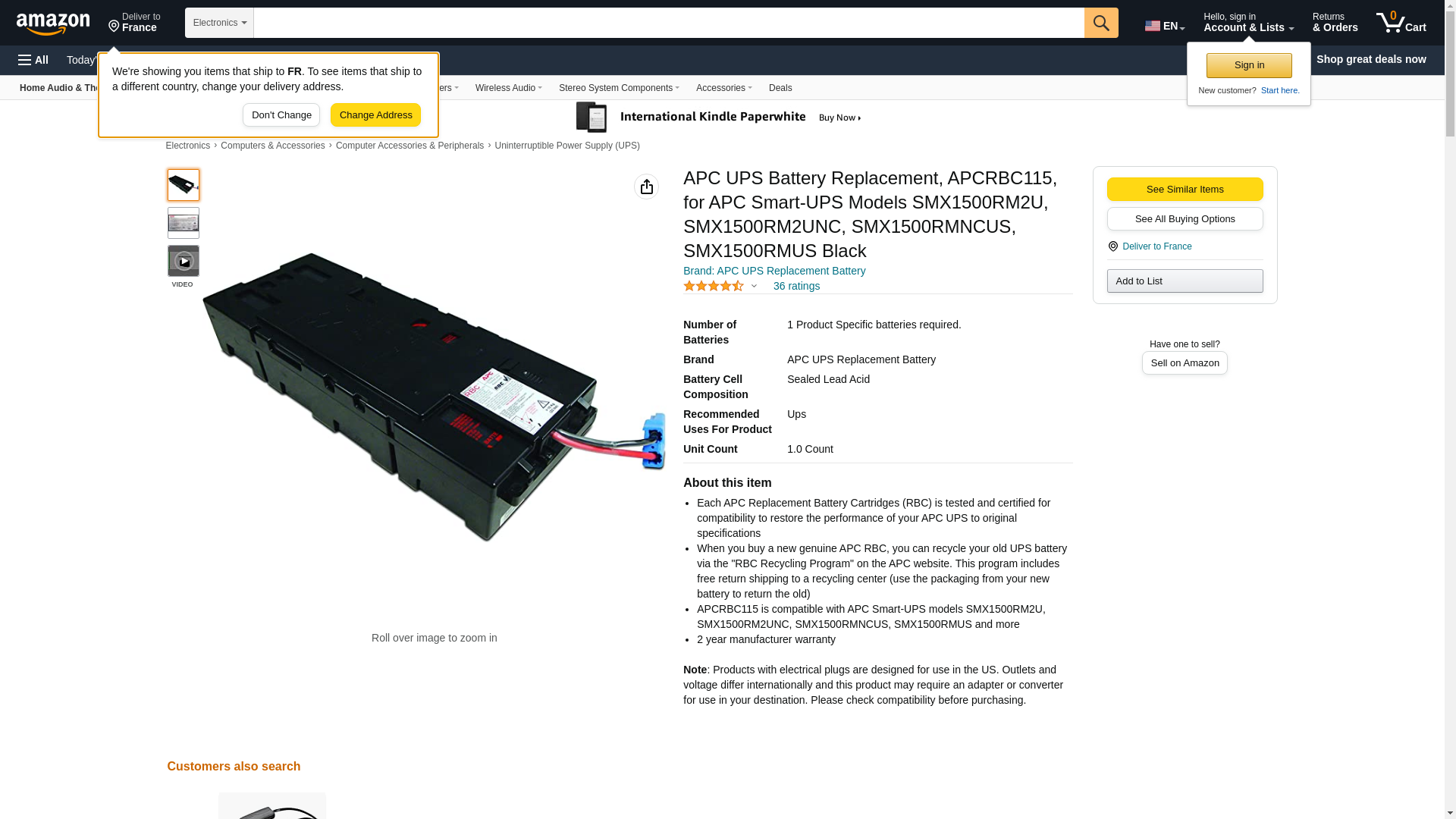Play the product video thumbnail
The image size is (1456, 819).
pyautogui.click(x=184, y=261)
